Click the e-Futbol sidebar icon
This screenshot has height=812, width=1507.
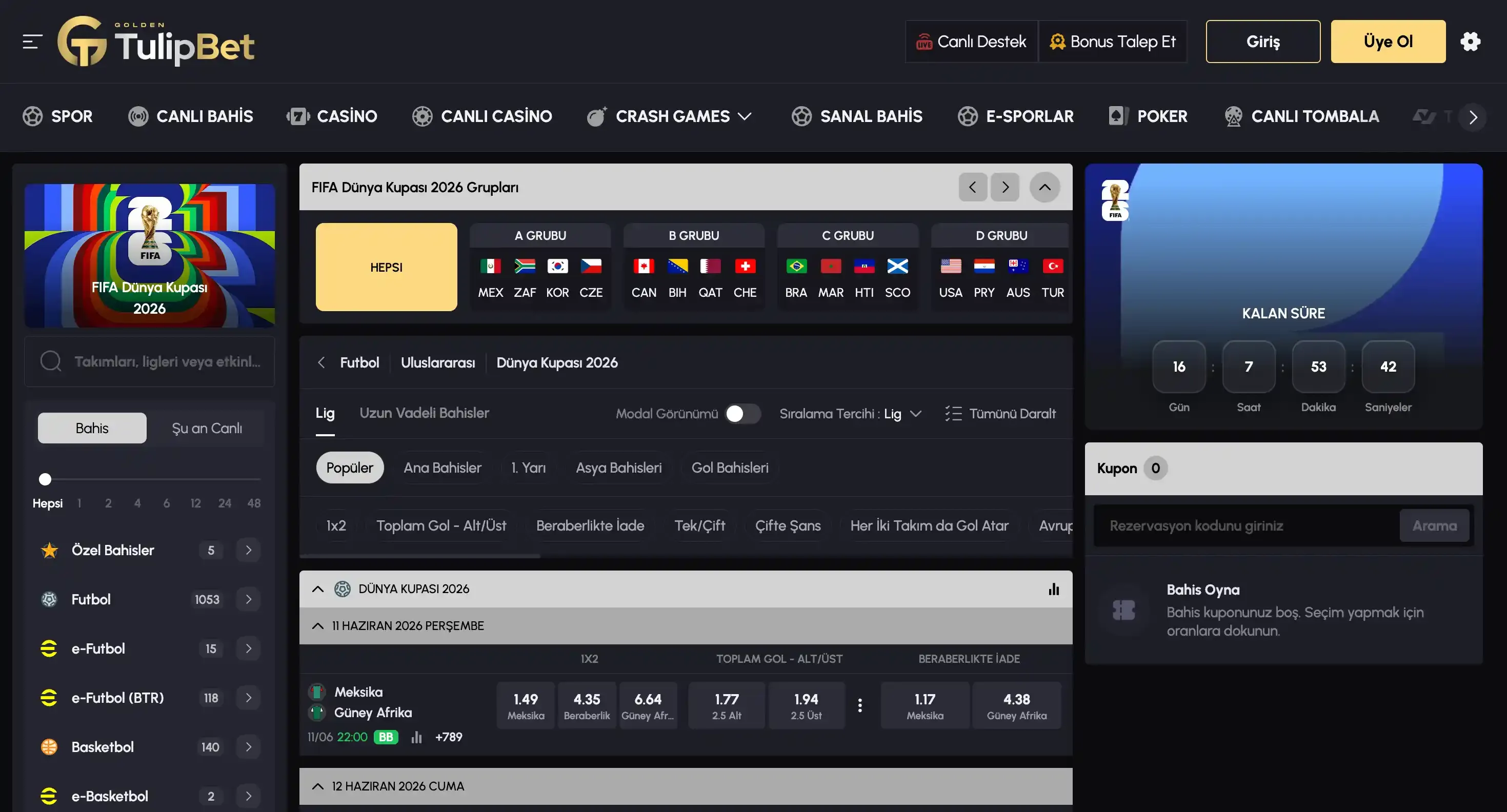[49, 648]
